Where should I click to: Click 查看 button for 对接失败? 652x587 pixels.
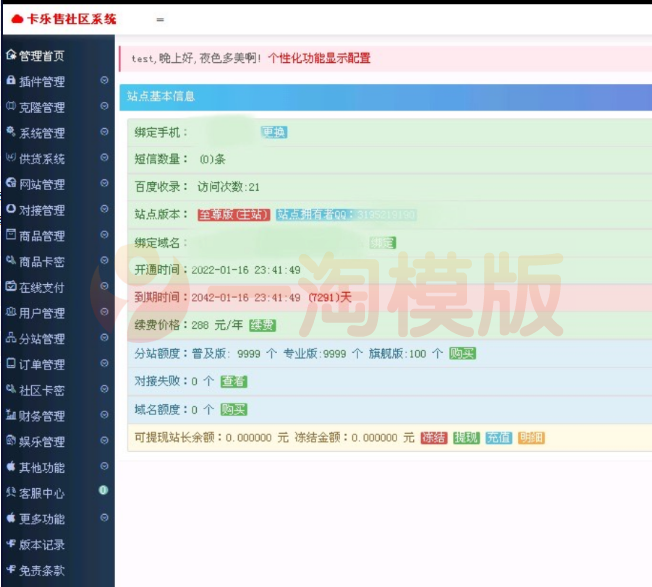coord(234,381)
